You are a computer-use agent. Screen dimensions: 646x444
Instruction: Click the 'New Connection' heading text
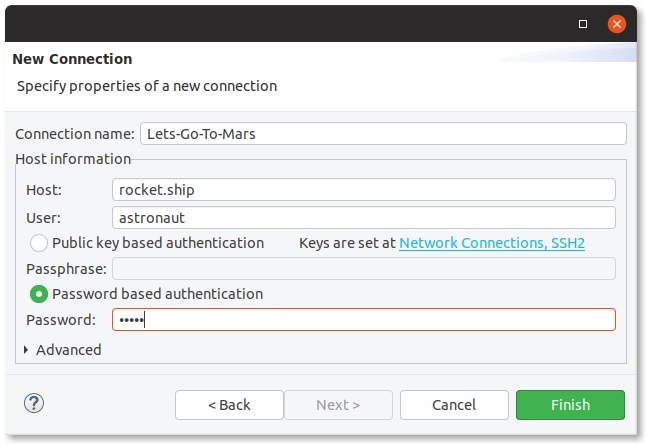tap(72, 59)
